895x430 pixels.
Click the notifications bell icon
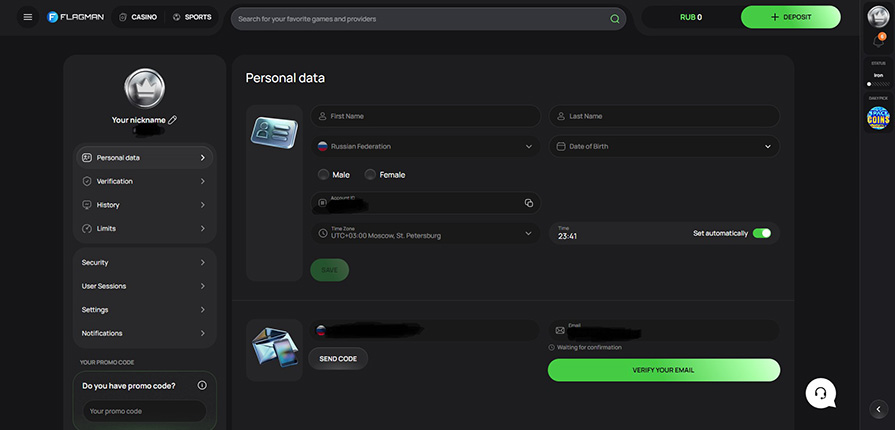(x=878, y=41)
